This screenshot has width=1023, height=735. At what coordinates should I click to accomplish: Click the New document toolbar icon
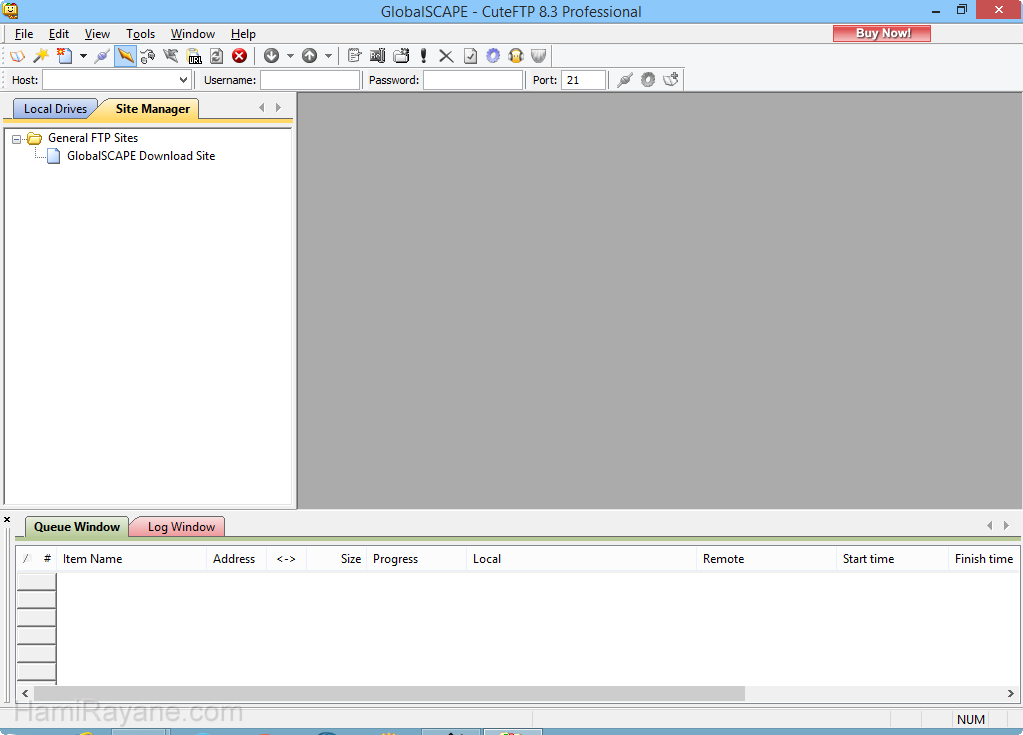tap(64, 56)
